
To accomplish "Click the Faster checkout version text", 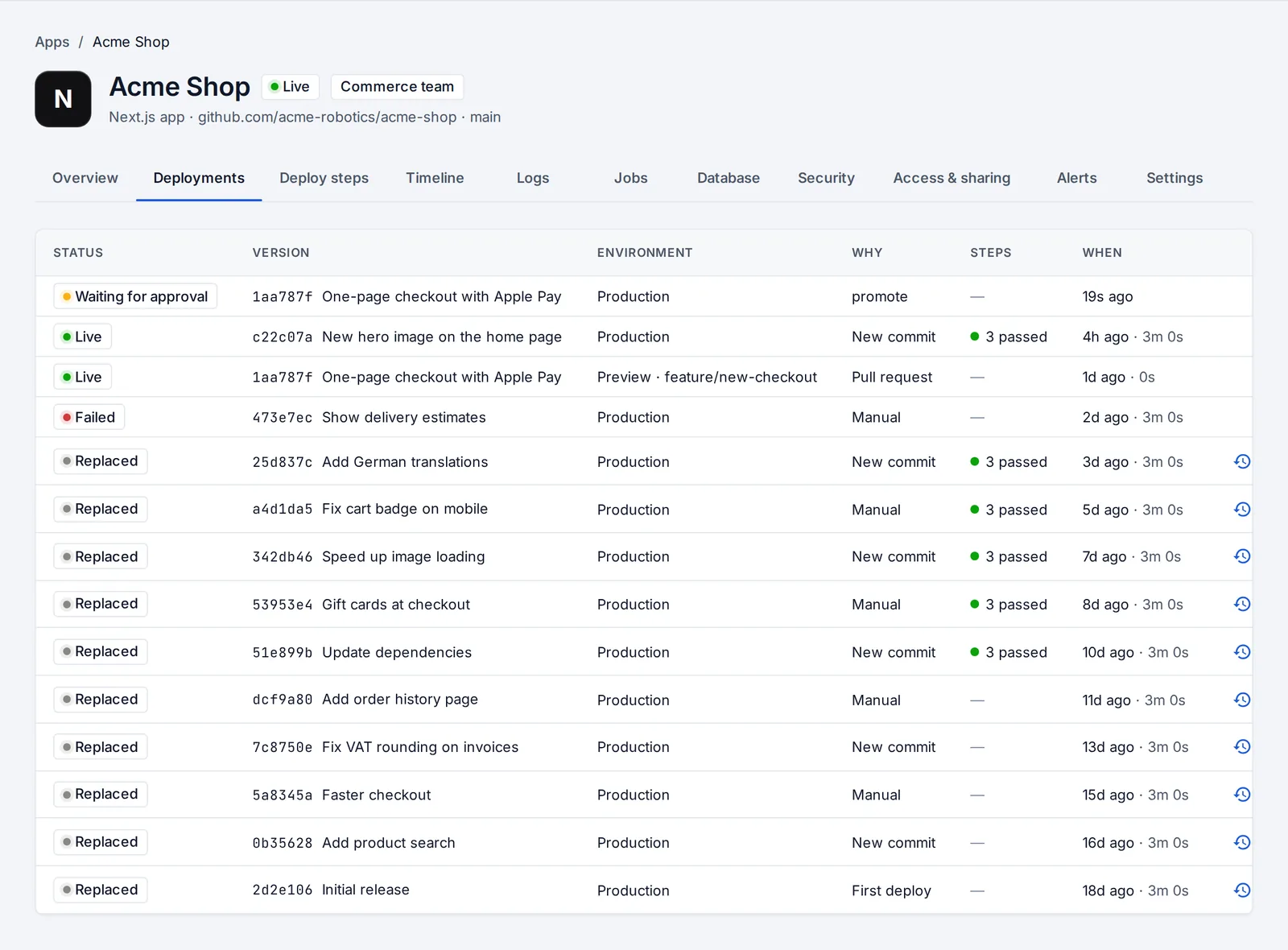I will click(x=376, y=795).
